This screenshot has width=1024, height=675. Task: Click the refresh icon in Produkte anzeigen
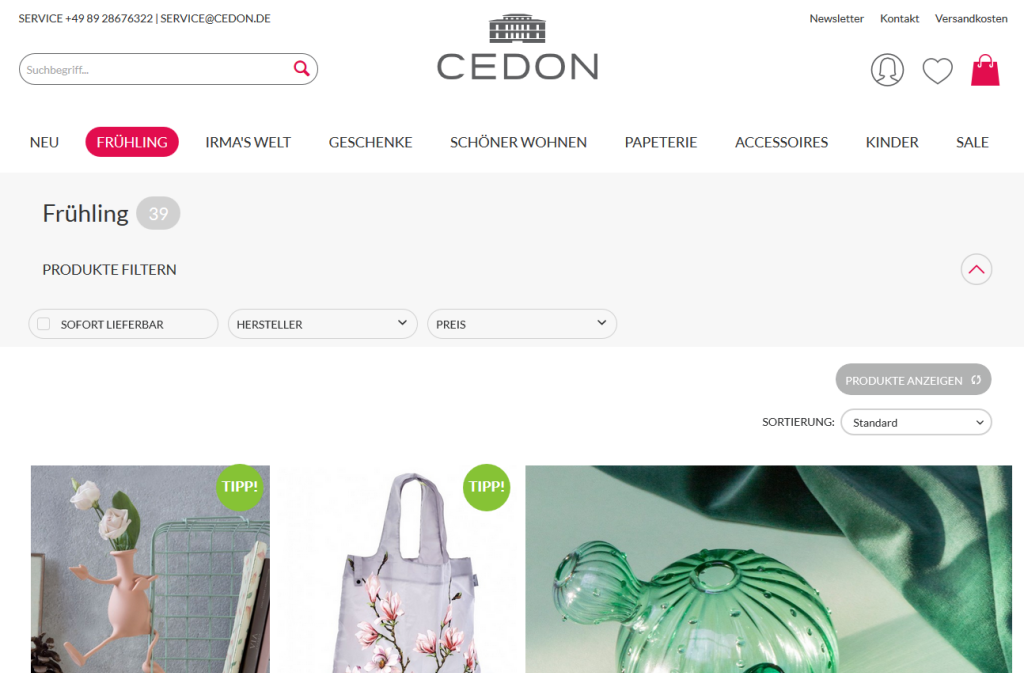[x=976, y=380]
